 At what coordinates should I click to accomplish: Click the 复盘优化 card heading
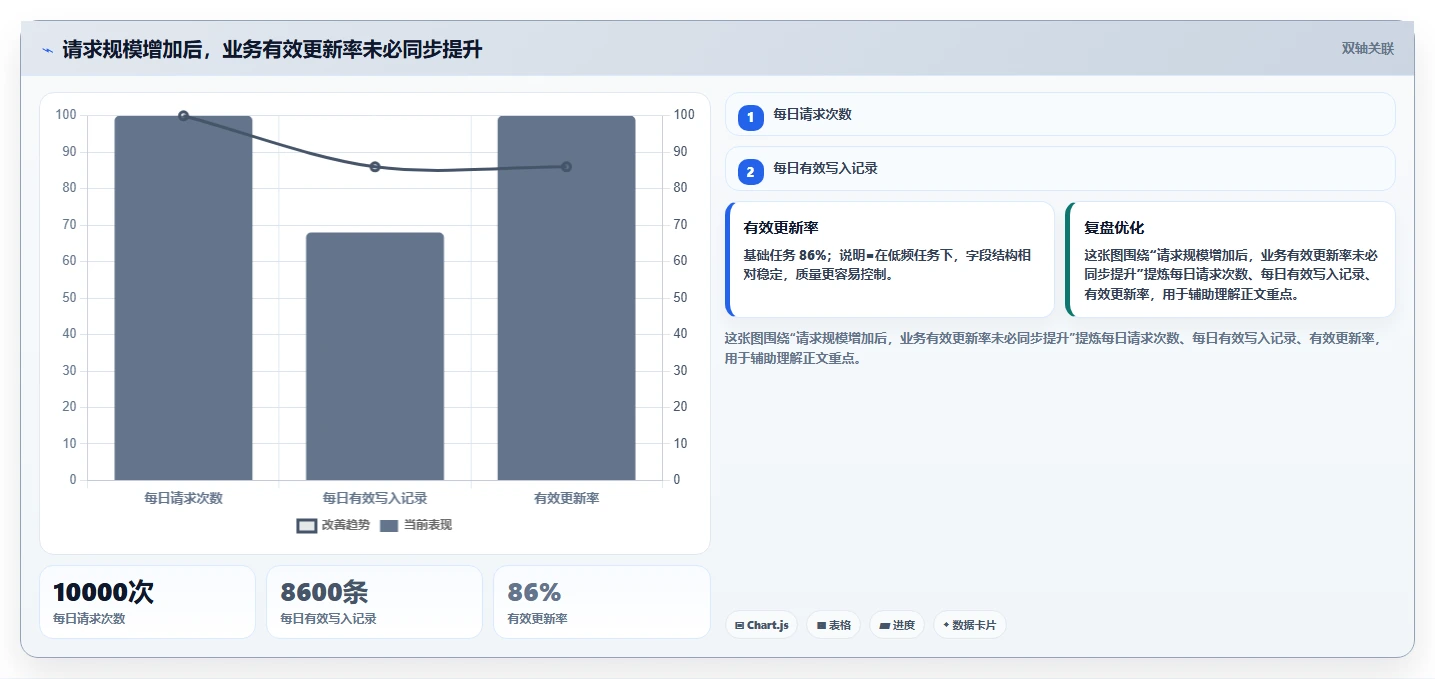click(x=1114, y=228)
